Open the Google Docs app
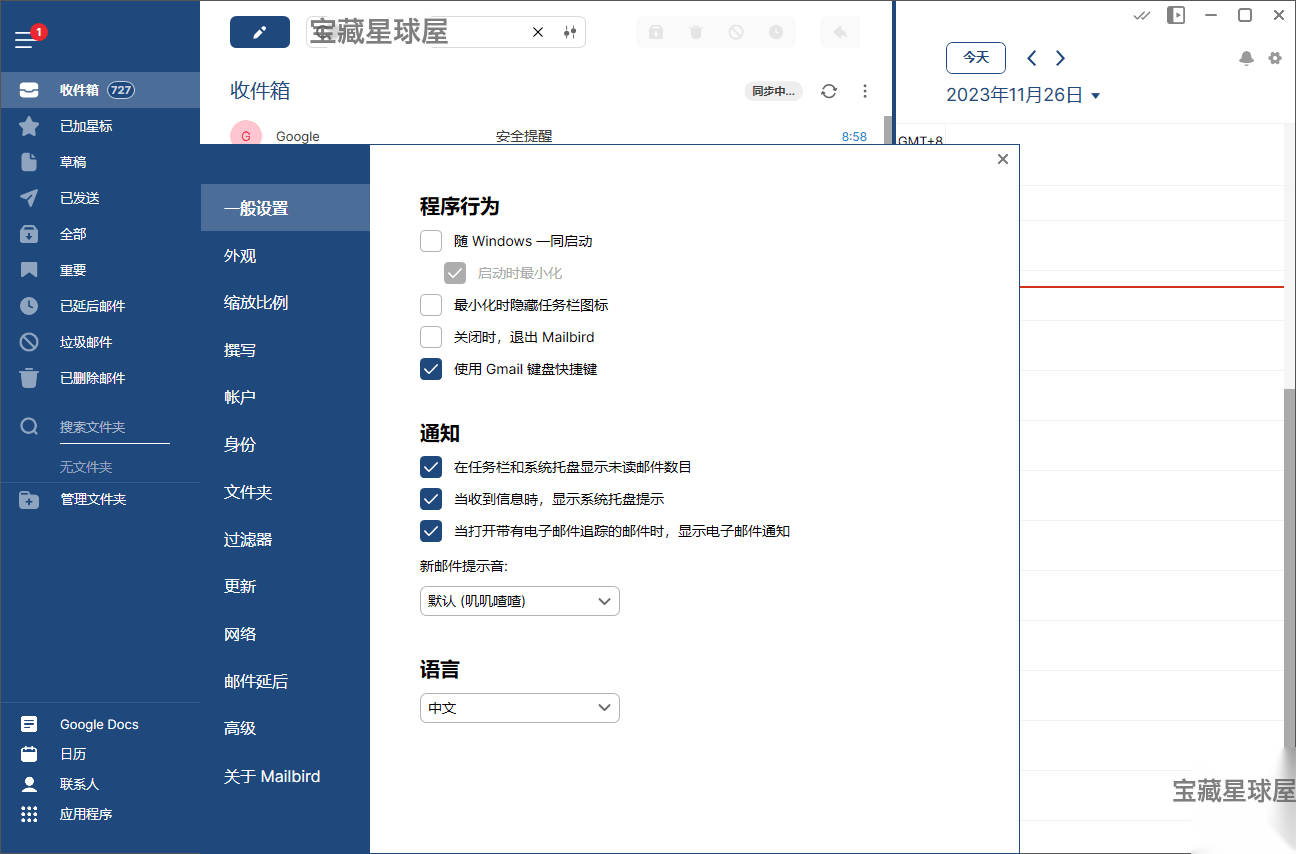The height and width of the screenshot is (854, 1296). click(x=100, y=724)
